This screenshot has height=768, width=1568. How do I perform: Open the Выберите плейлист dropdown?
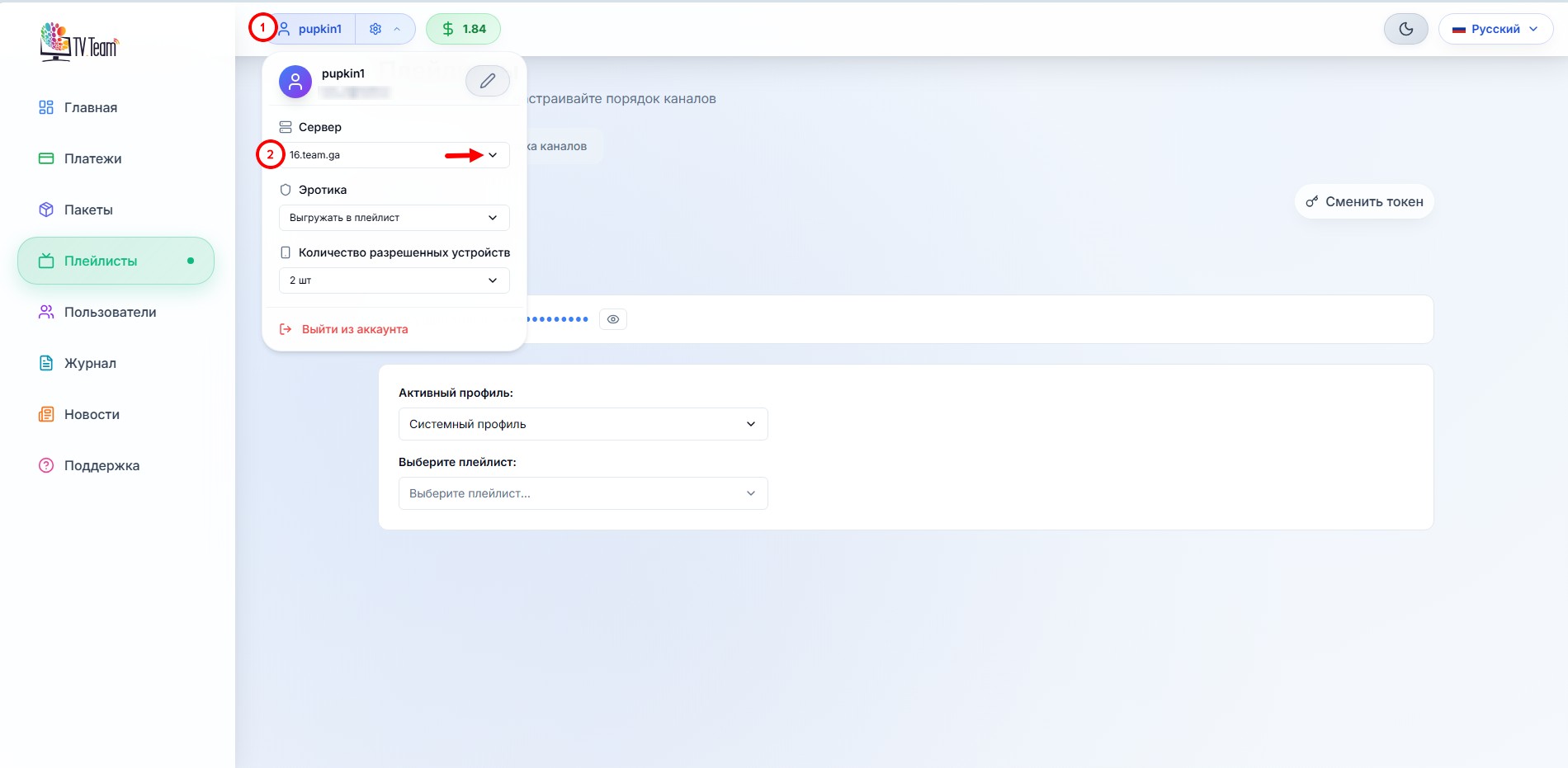click(x=583, y=493)
